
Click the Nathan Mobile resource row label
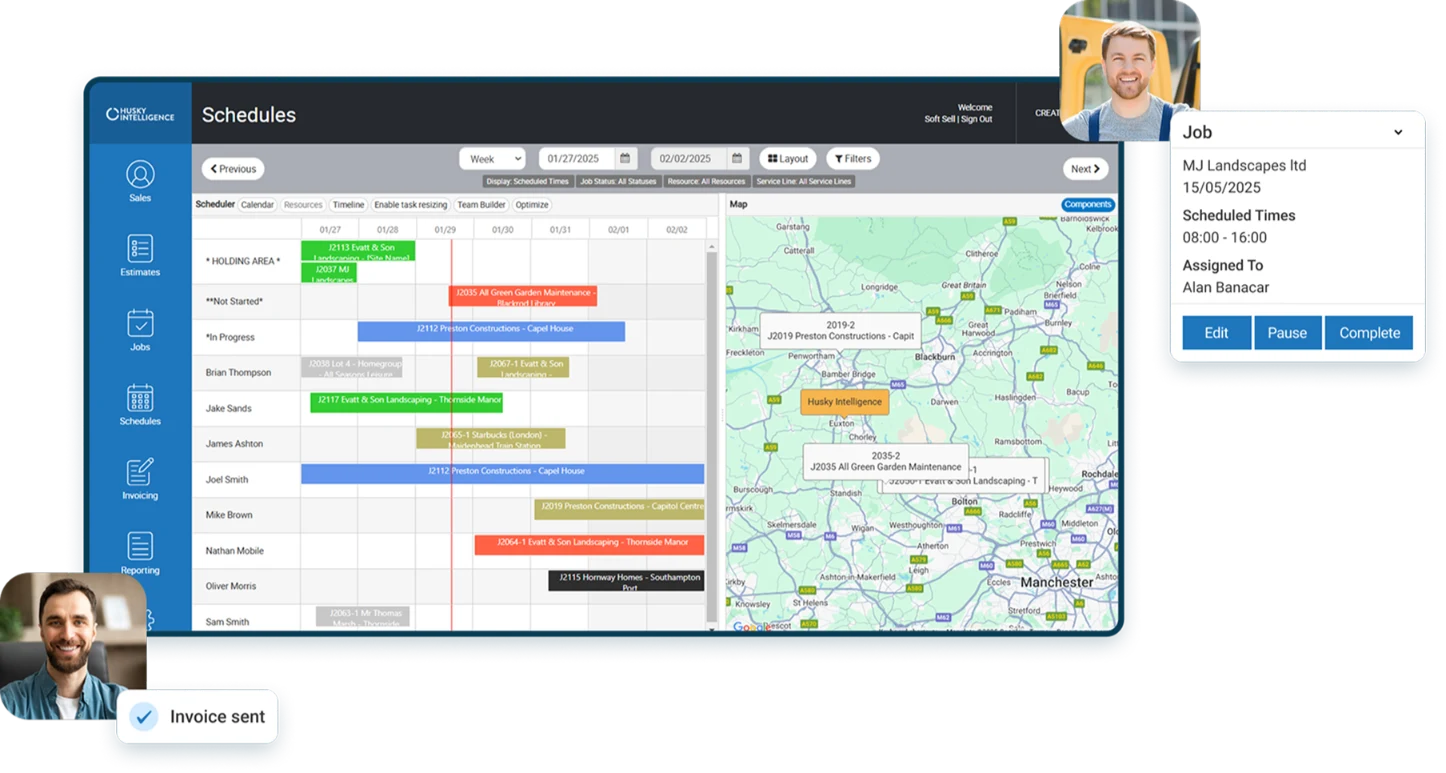coord(233,551)
